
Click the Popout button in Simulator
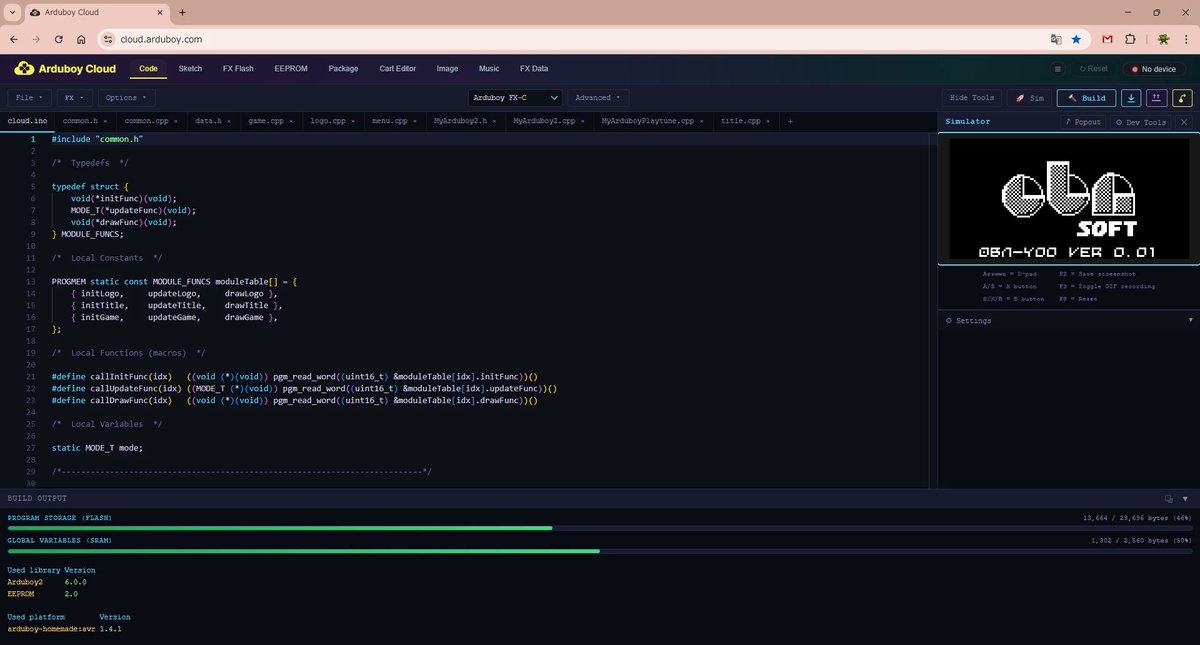point(1082,122)
